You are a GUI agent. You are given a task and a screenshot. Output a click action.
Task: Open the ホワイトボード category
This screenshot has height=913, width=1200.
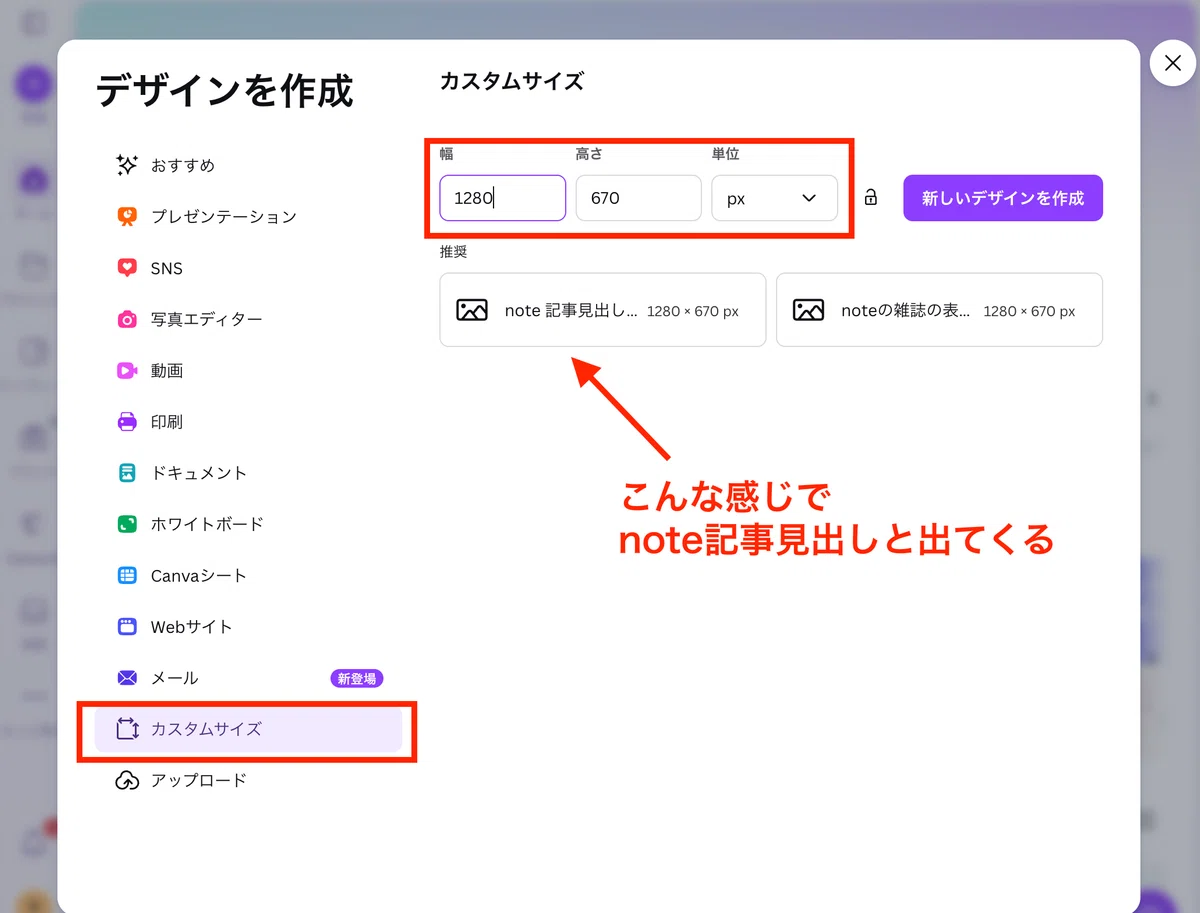coord(248,524)
